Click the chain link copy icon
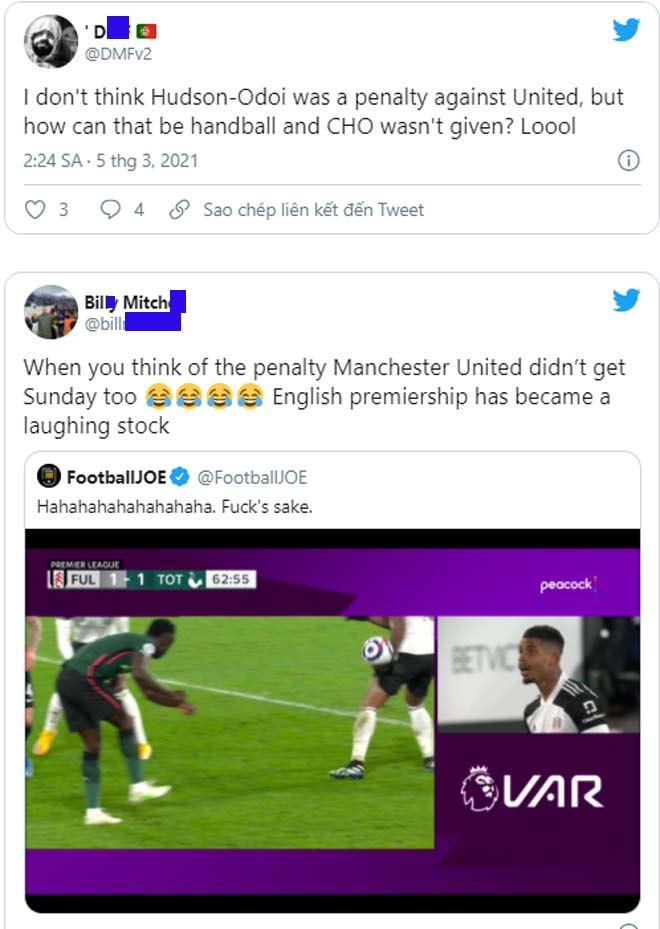This screenshot has height=929, width=660. point(179,210)
